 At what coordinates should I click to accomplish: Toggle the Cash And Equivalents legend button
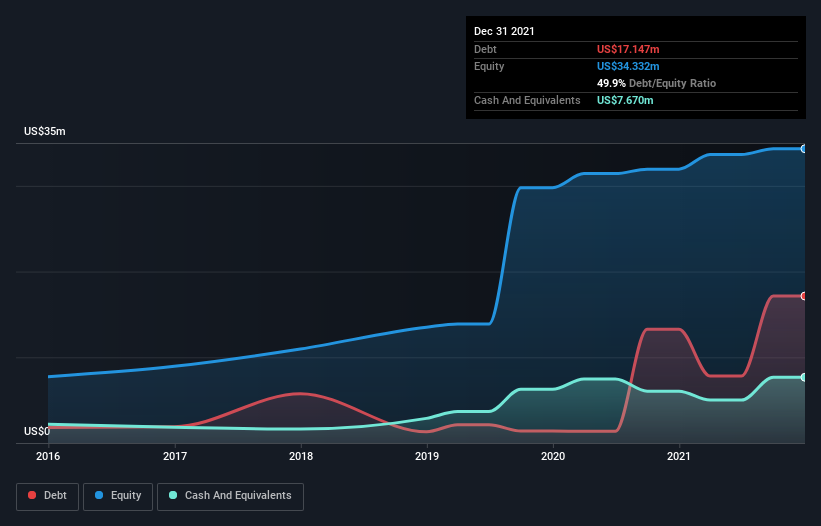[x=230, y=496]
